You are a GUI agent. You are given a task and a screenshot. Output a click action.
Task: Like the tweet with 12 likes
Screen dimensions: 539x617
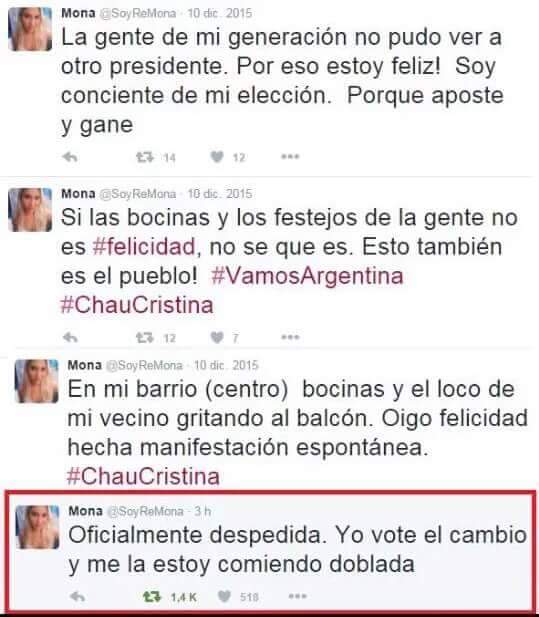pyautogui.click(x=217, y=157)
